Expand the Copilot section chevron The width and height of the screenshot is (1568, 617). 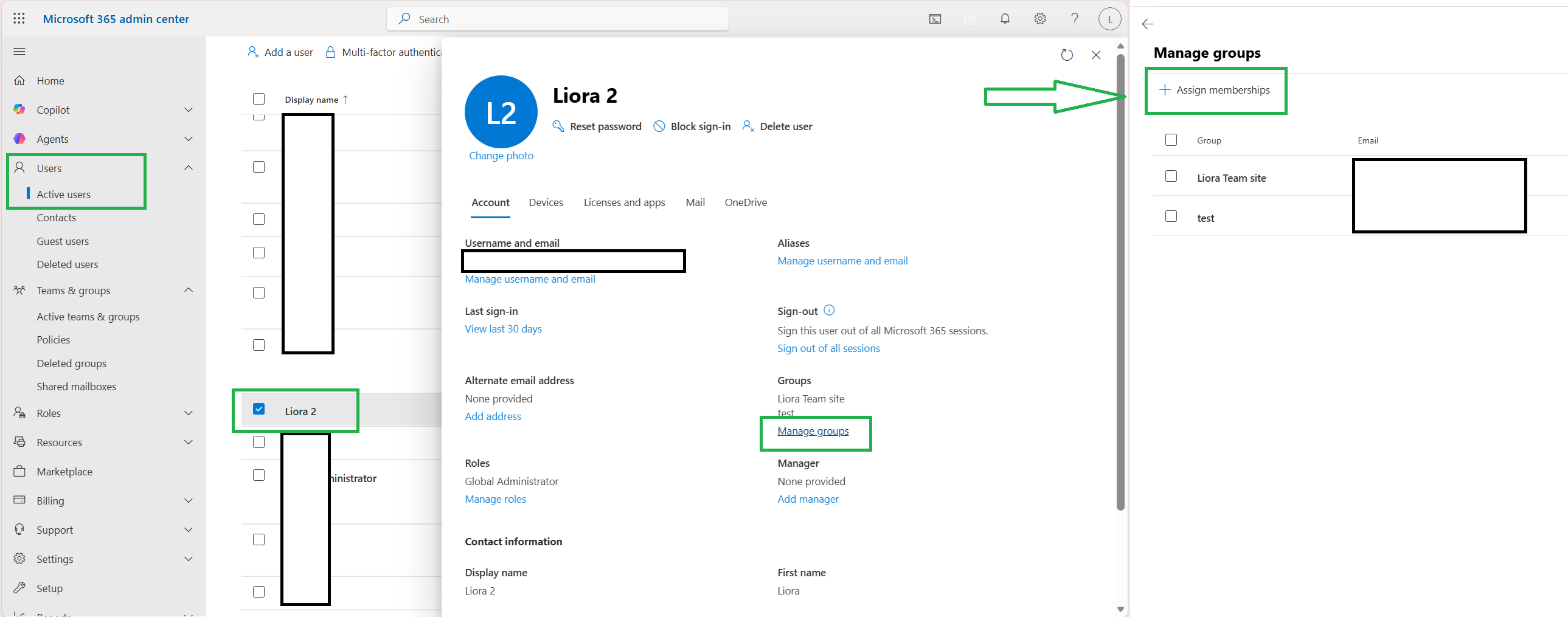189,109
